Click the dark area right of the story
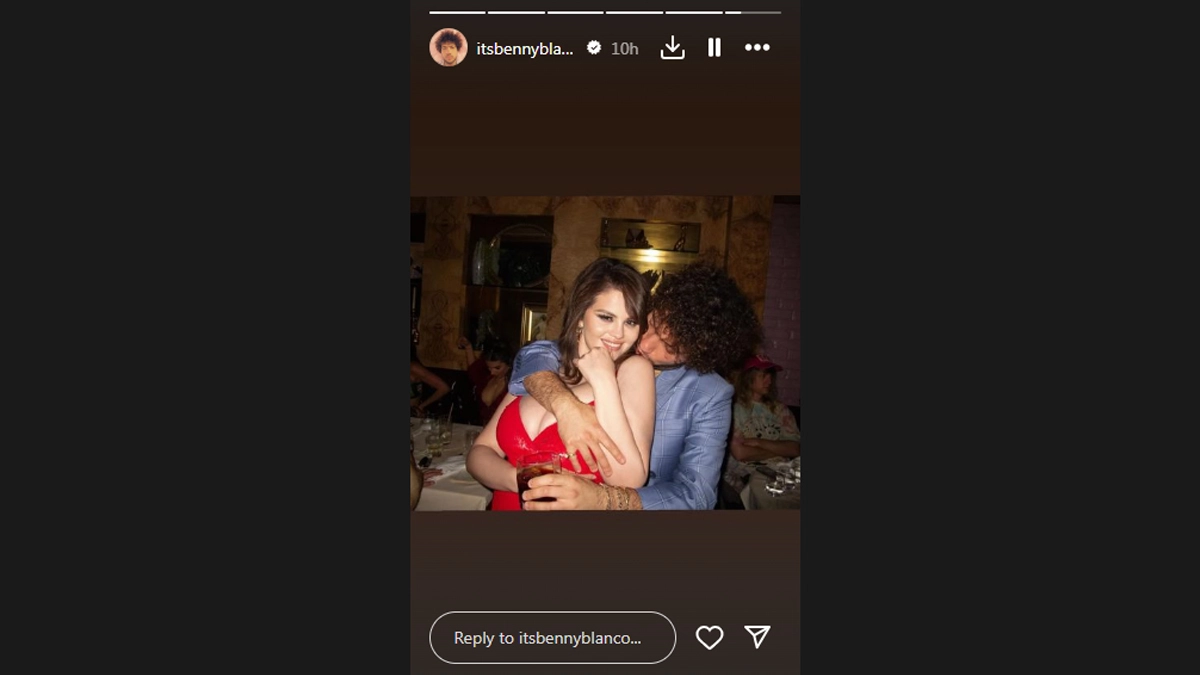The height and width of the screenshot is (675, 1200). [1000, 337]
